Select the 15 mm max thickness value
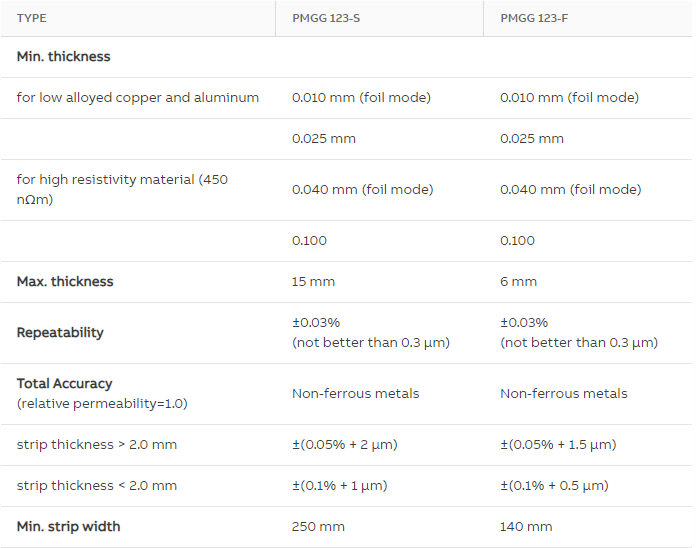 click(313, 281)
